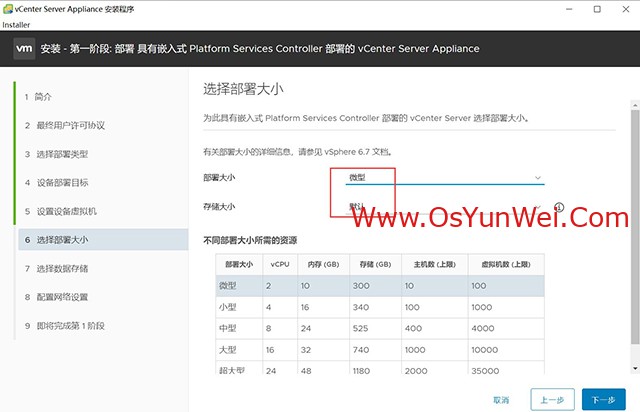640x412 pixels.
Task: Click the storage size info icon
Action: [x=559, y=207]
